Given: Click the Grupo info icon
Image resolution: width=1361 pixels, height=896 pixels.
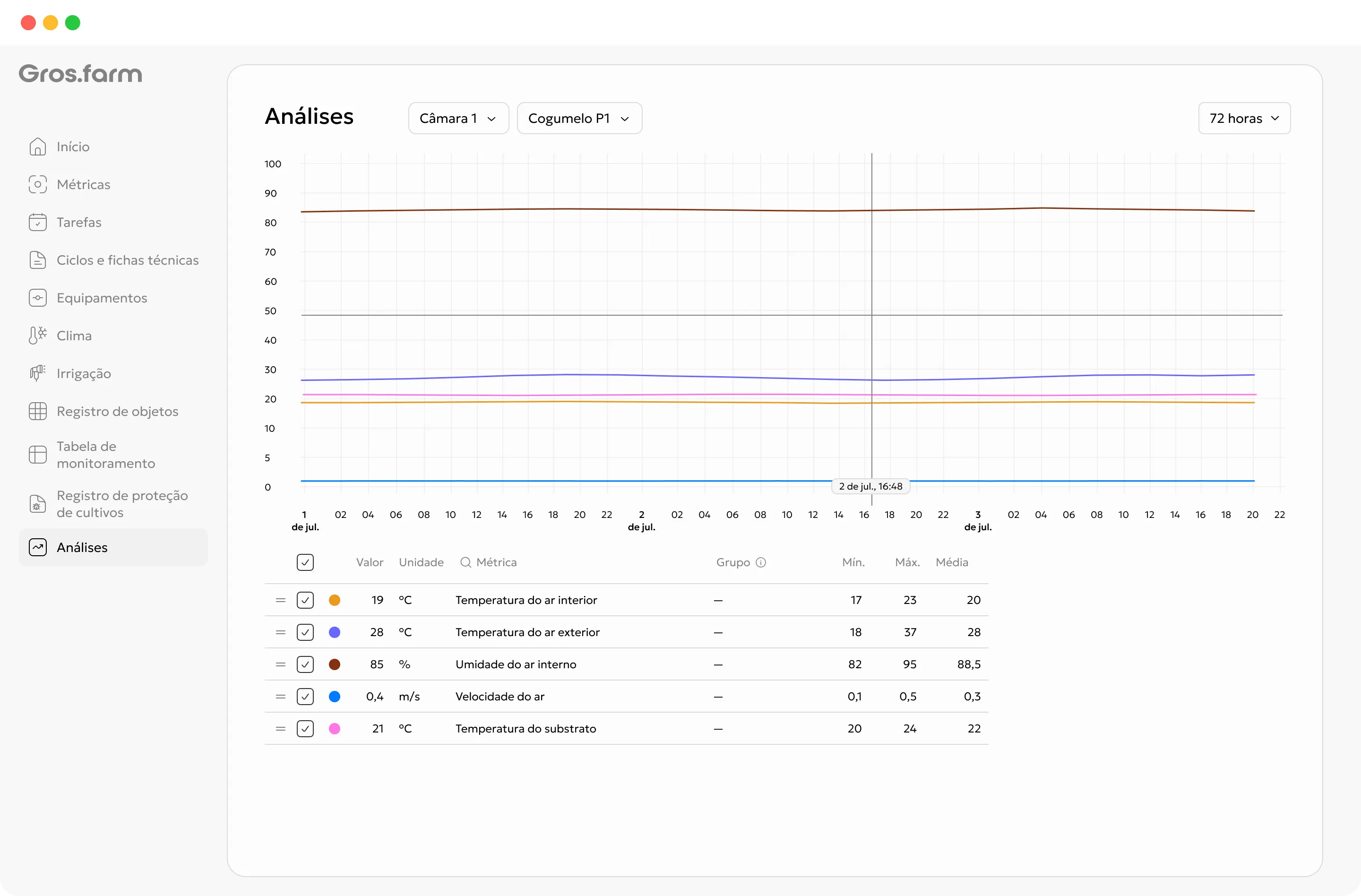Looking at the screenshot, I should tap(760, 562).
